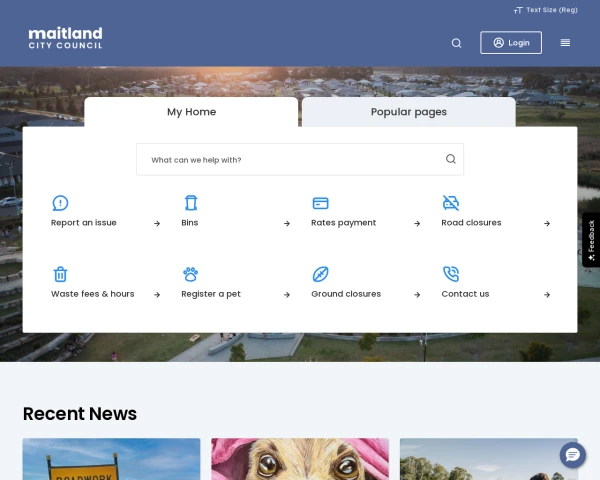
Task: Click the arrow next to Road closures
Action: point(547,223)
